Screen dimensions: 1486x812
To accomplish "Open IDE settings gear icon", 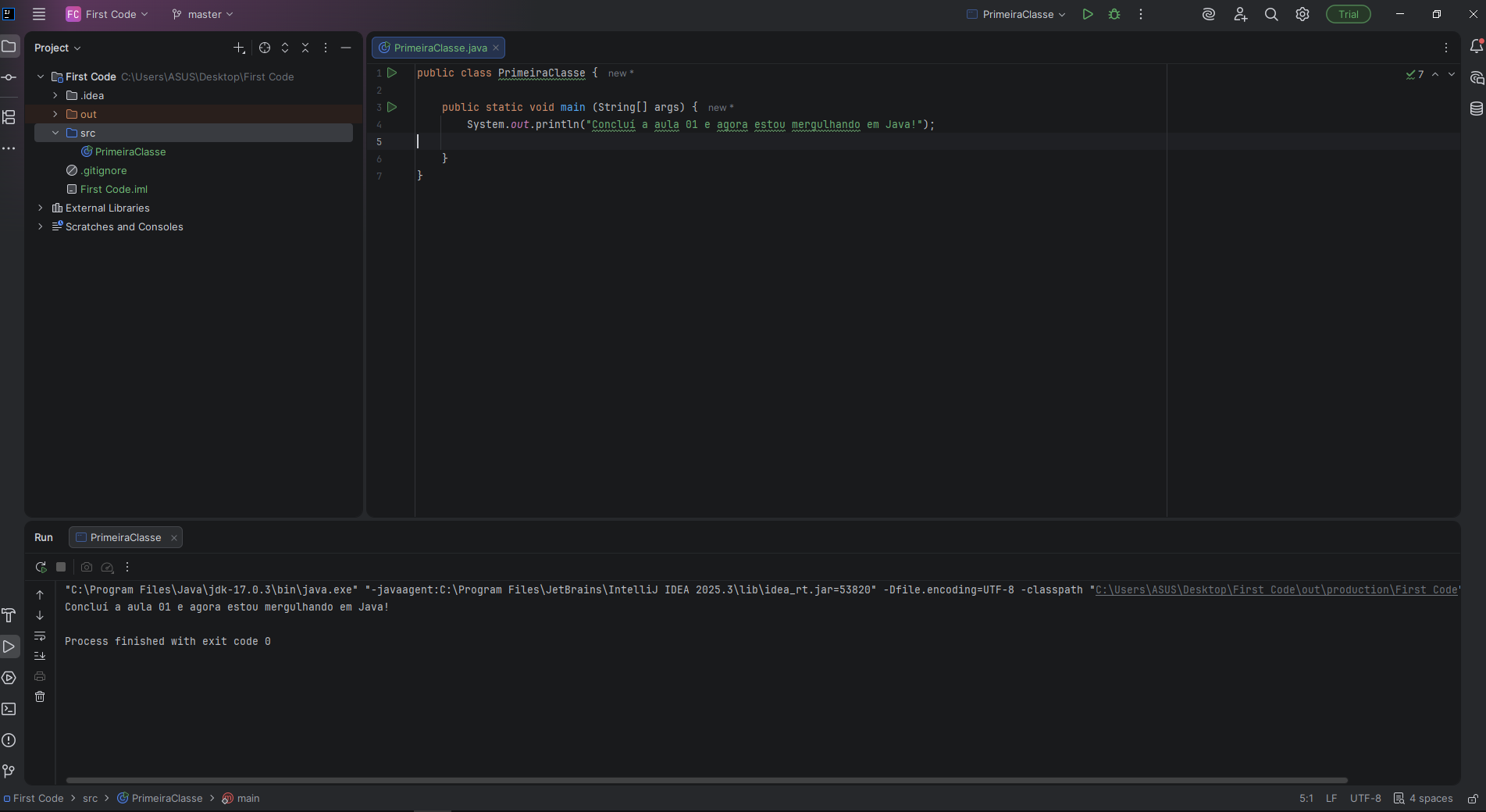I will (x=1302, y=14).
